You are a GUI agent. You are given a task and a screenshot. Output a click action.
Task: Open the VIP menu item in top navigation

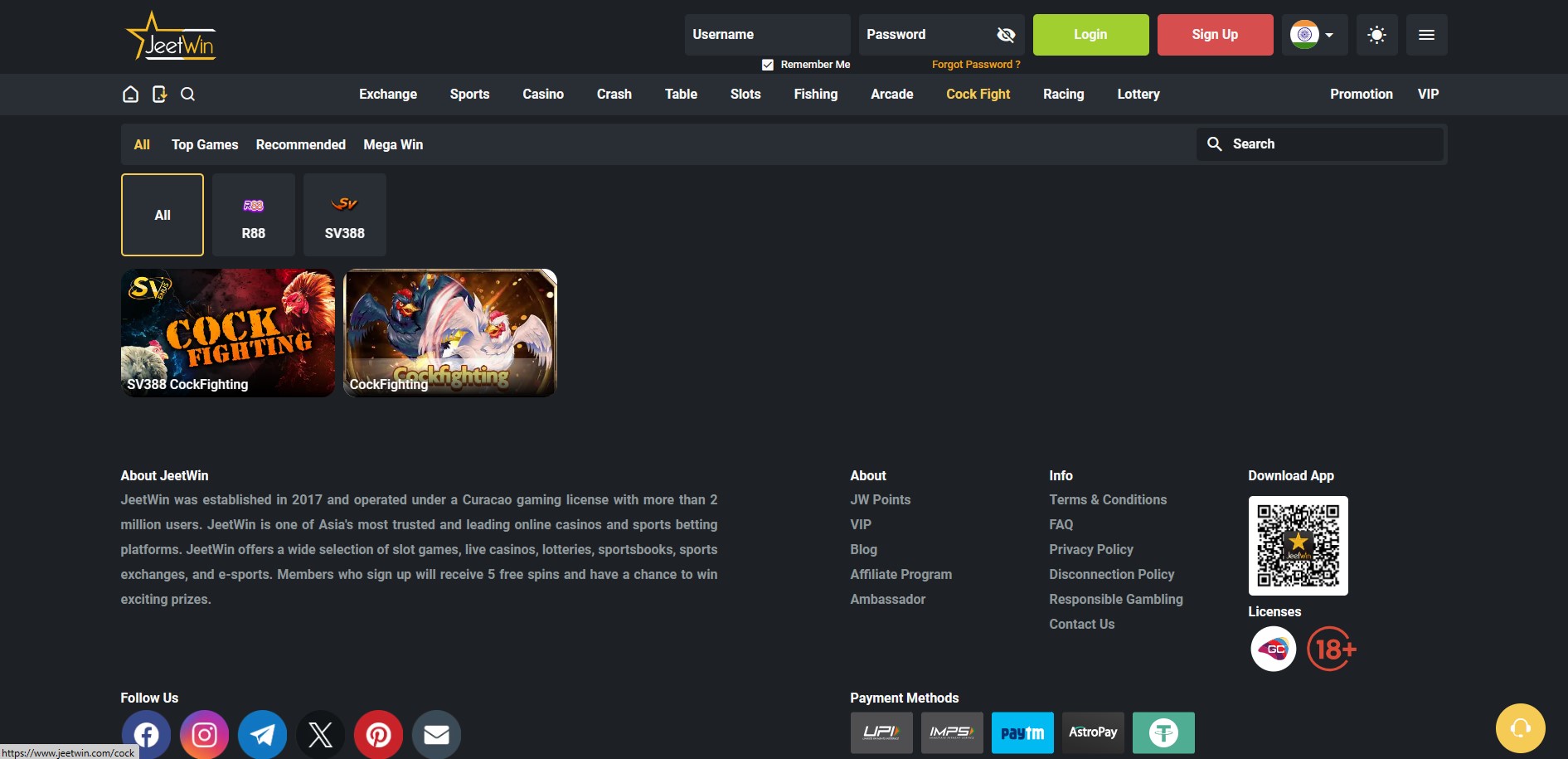coord(1429,94)
